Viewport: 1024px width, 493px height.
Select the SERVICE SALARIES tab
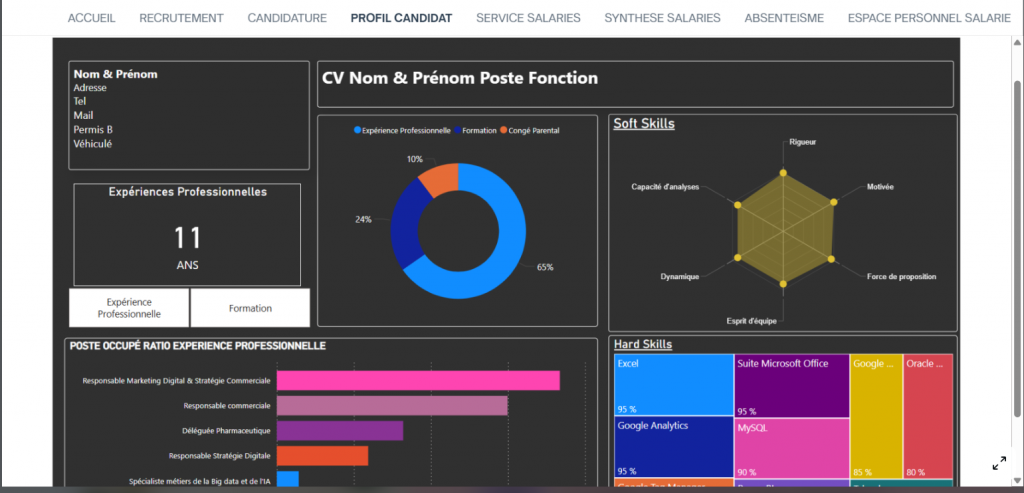(528, 18)
